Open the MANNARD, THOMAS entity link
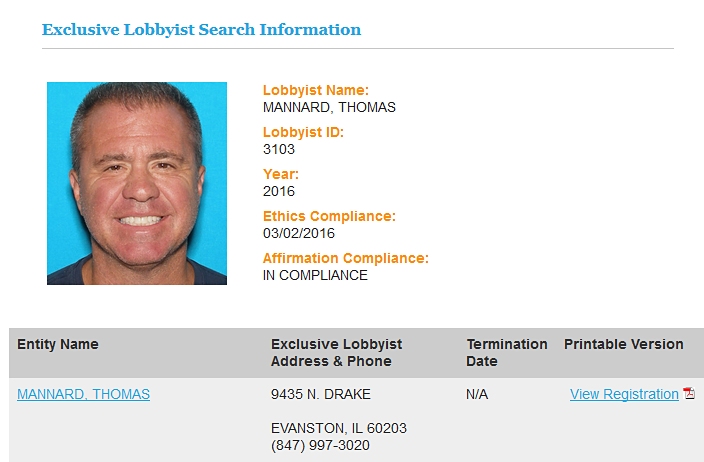704x462 pixels. pos(84,394)
